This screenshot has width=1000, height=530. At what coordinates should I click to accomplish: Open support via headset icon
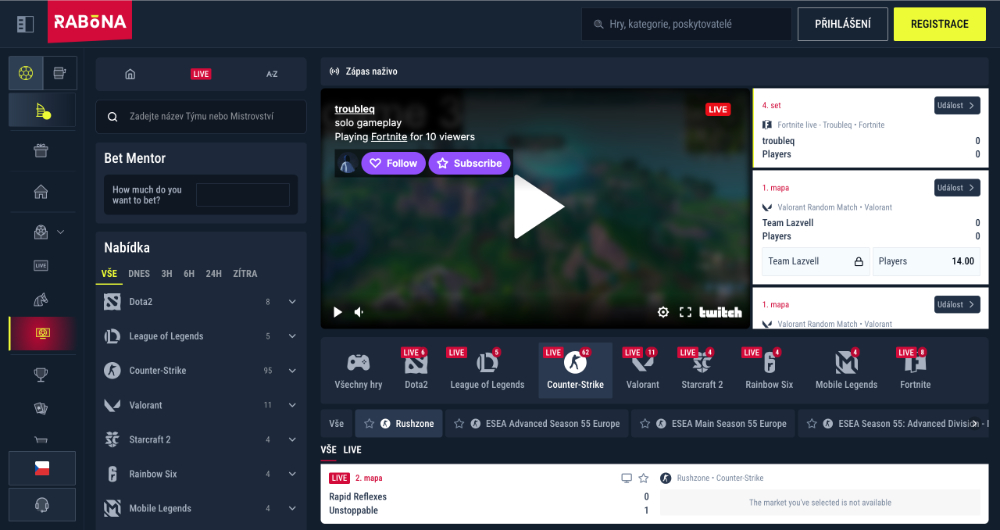coord(42,505)
